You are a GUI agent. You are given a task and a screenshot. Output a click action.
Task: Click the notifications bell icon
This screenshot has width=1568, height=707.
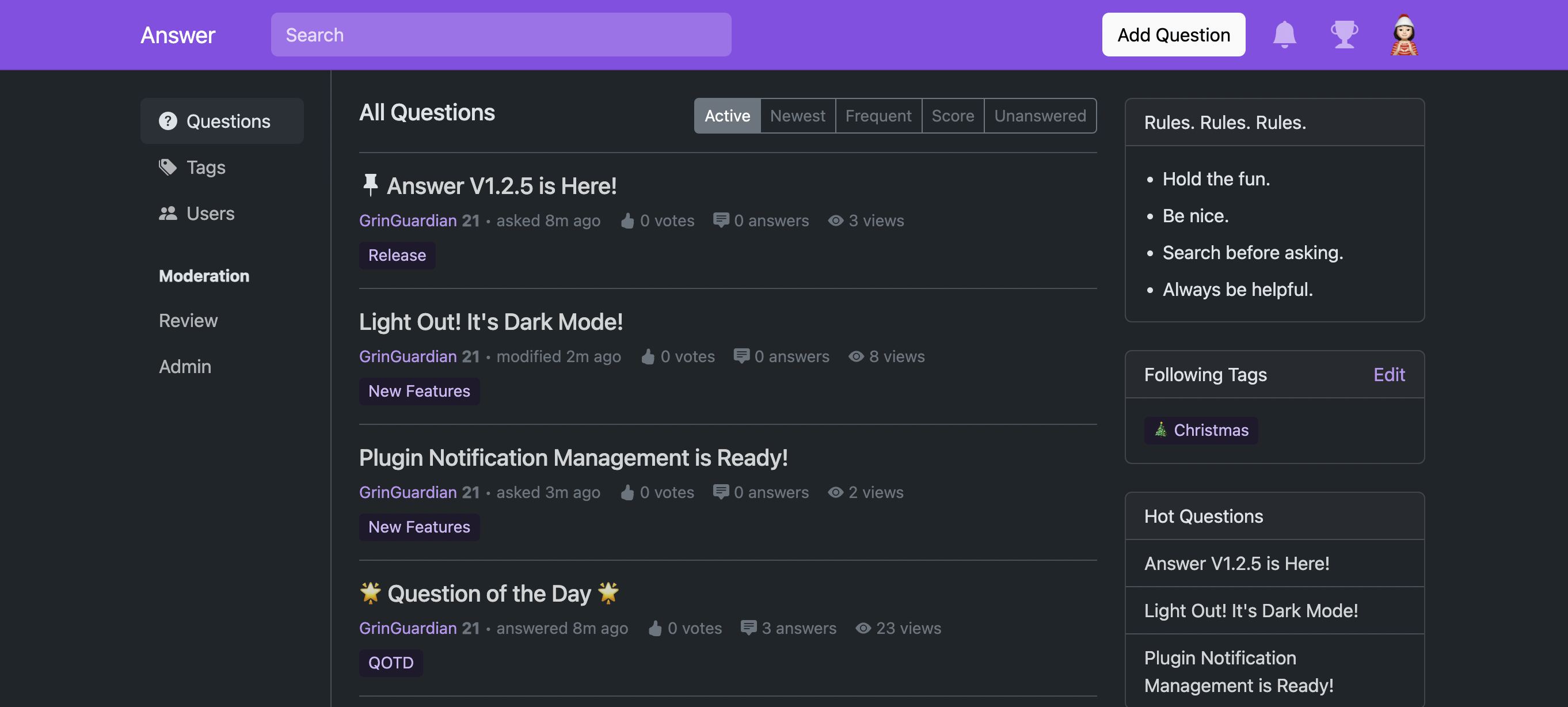1284,35
